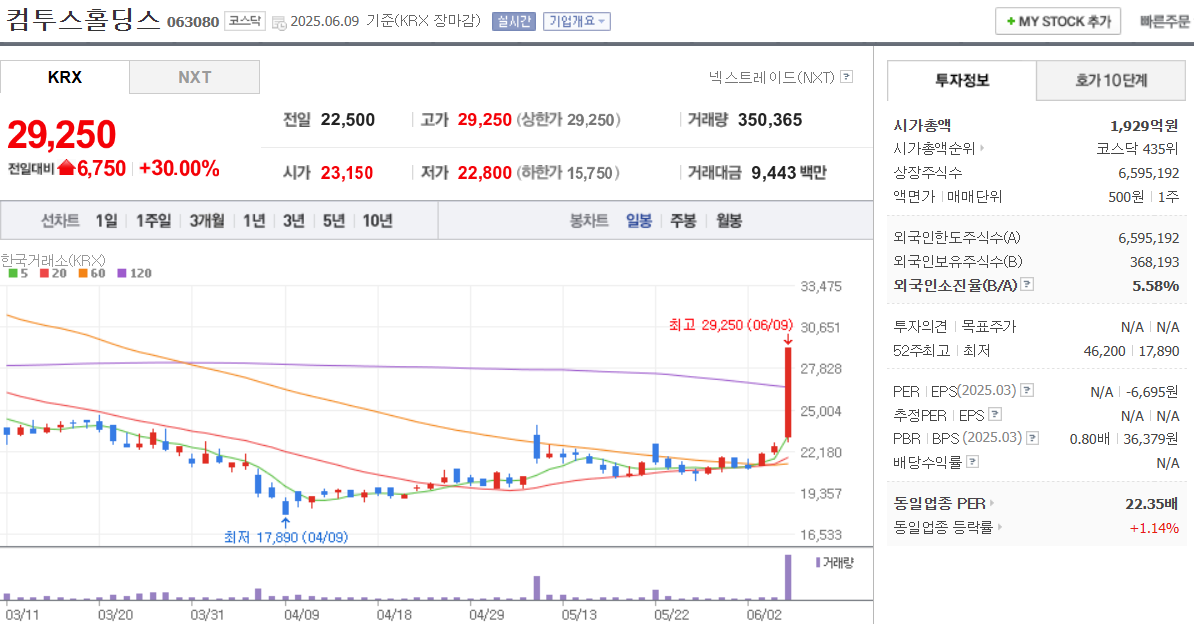Click the 거래대금 value 9,443 백만
Image resolution: width=1194 pixels, height=624 pixels.
(788, 173)
